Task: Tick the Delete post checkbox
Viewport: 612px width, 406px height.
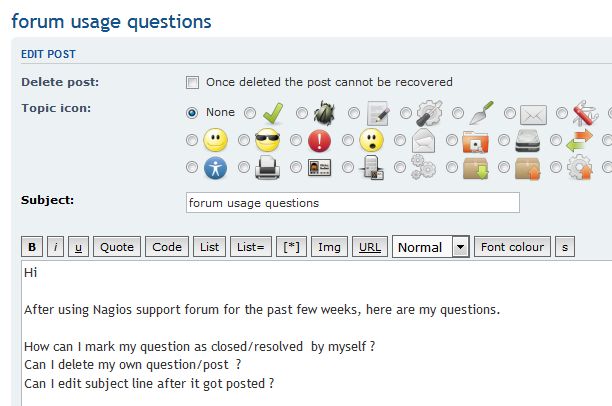Action: click(x=193, y=82)
